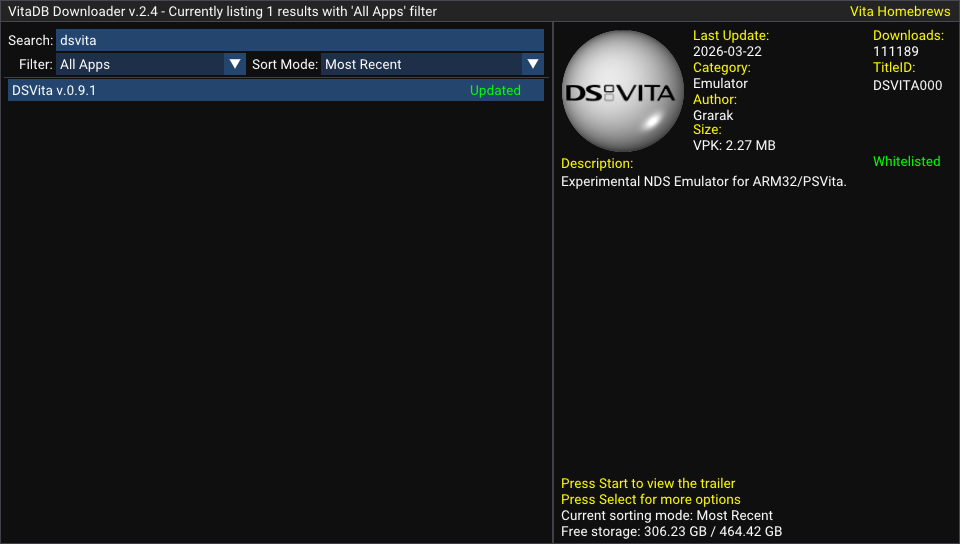
Task: Click the TitleID value DSVITA000
Action: click(x=907, y=85)
